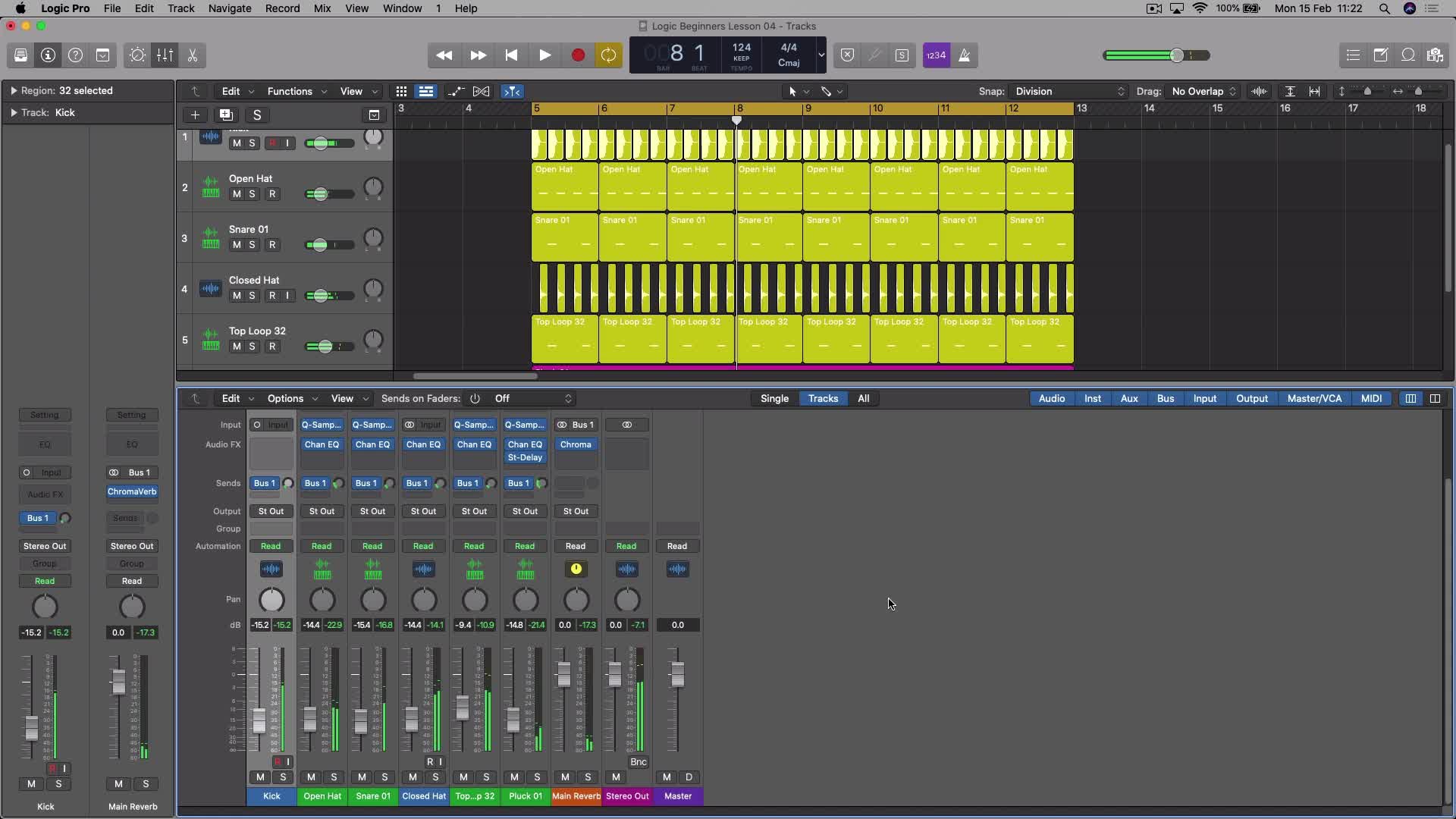This screenshot has width=1456, height=819.
Task: Open the Snap Division dropdown
Action: tap(1069, 92)
